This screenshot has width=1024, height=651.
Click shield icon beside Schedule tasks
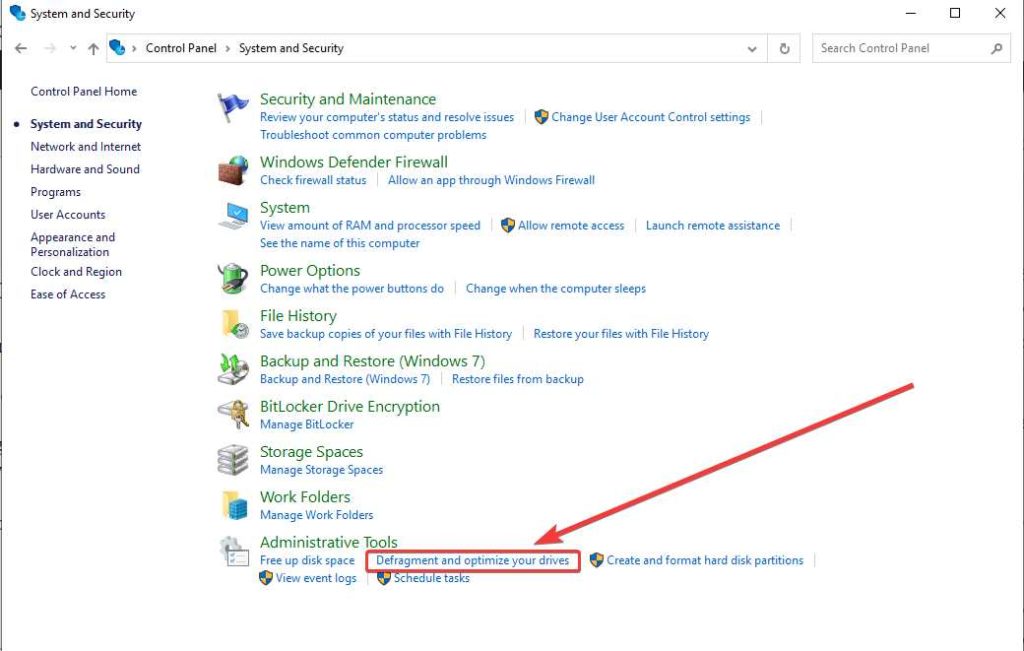point(384,578)
